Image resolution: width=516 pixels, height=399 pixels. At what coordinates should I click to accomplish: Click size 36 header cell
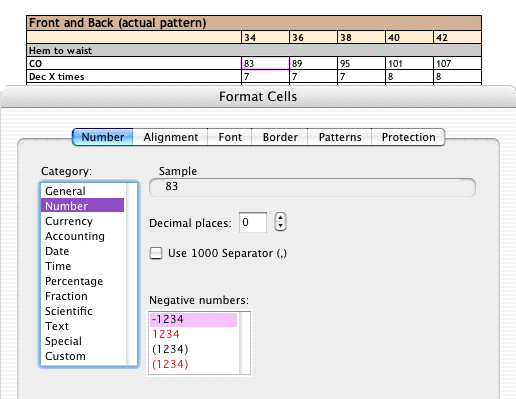(313, 37)
